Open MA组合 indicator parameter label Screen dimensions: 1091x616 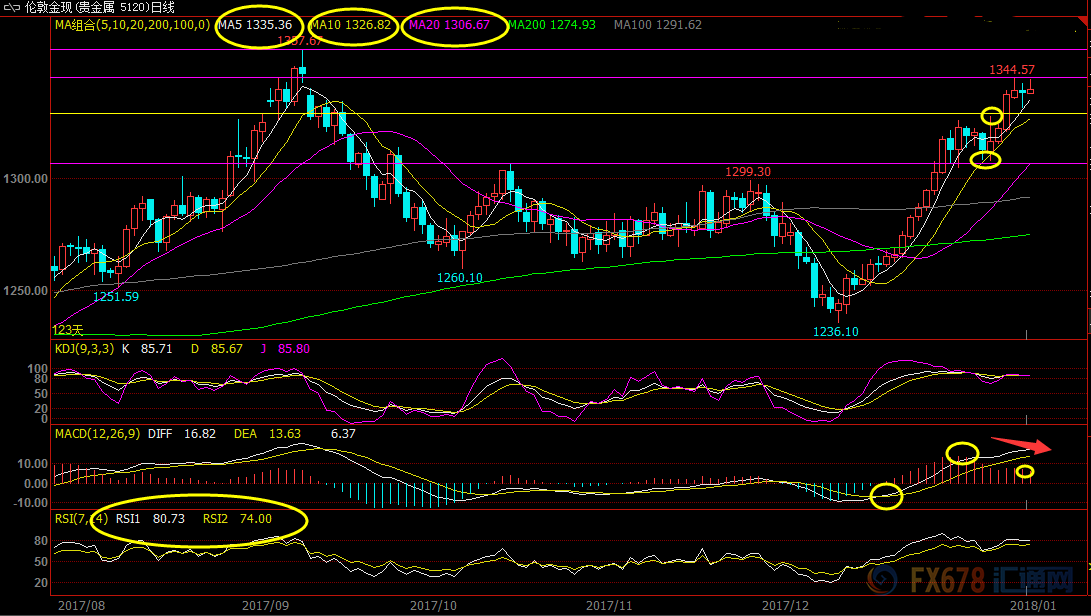(131, 25)
